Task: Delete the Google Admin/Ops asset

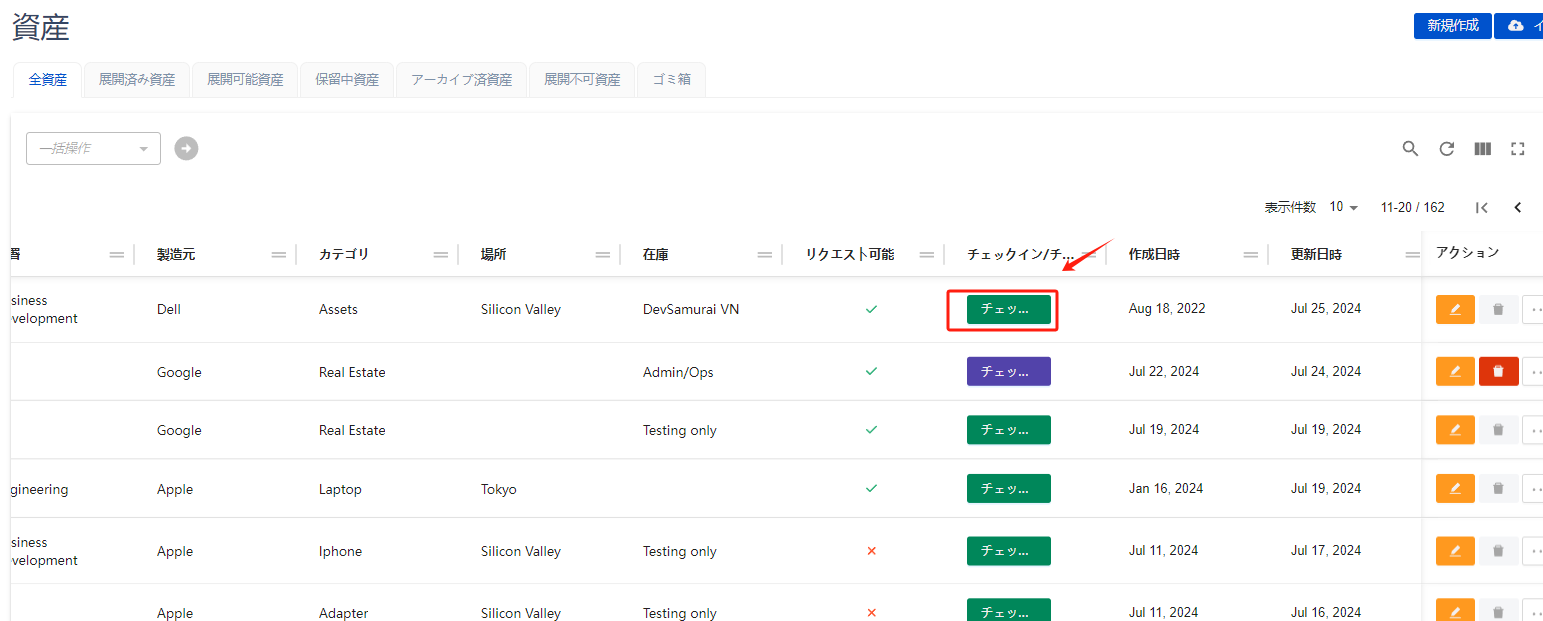Action: [1498, 371]
